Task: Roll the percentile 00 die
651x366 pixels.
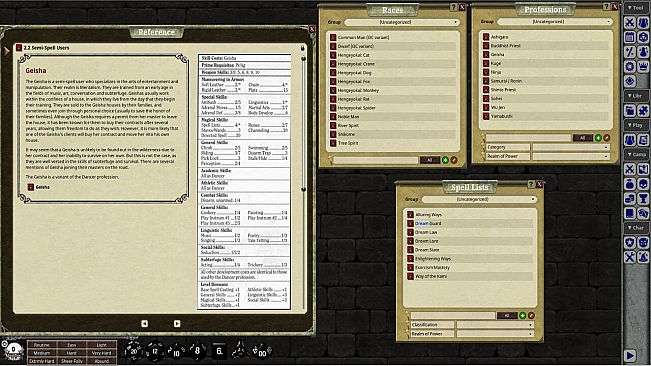Action: tap(262, 351)
